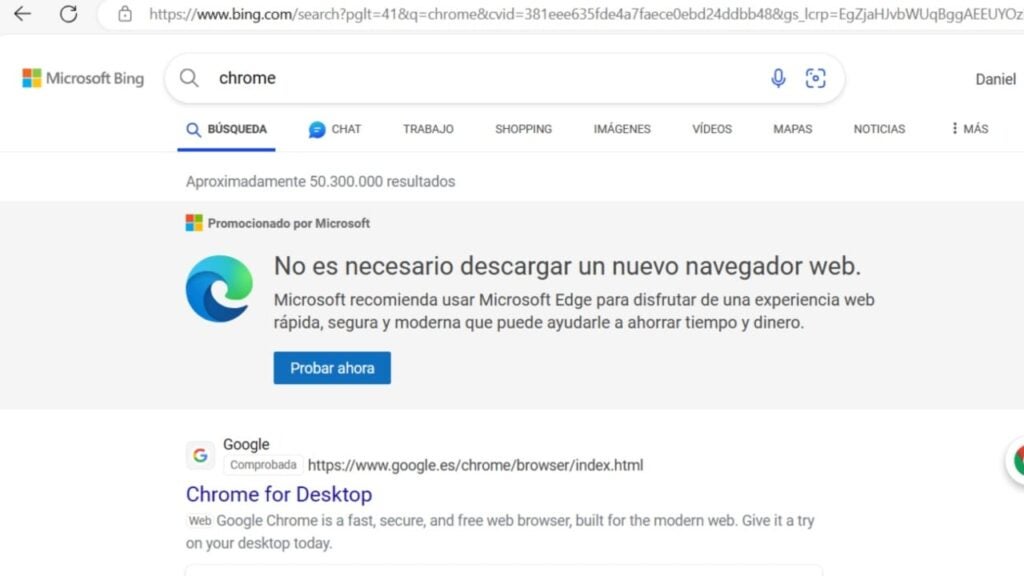Click the site lock icon in address bar
The width and height of the screenshot is (1024, 576).
click(125, 14)
